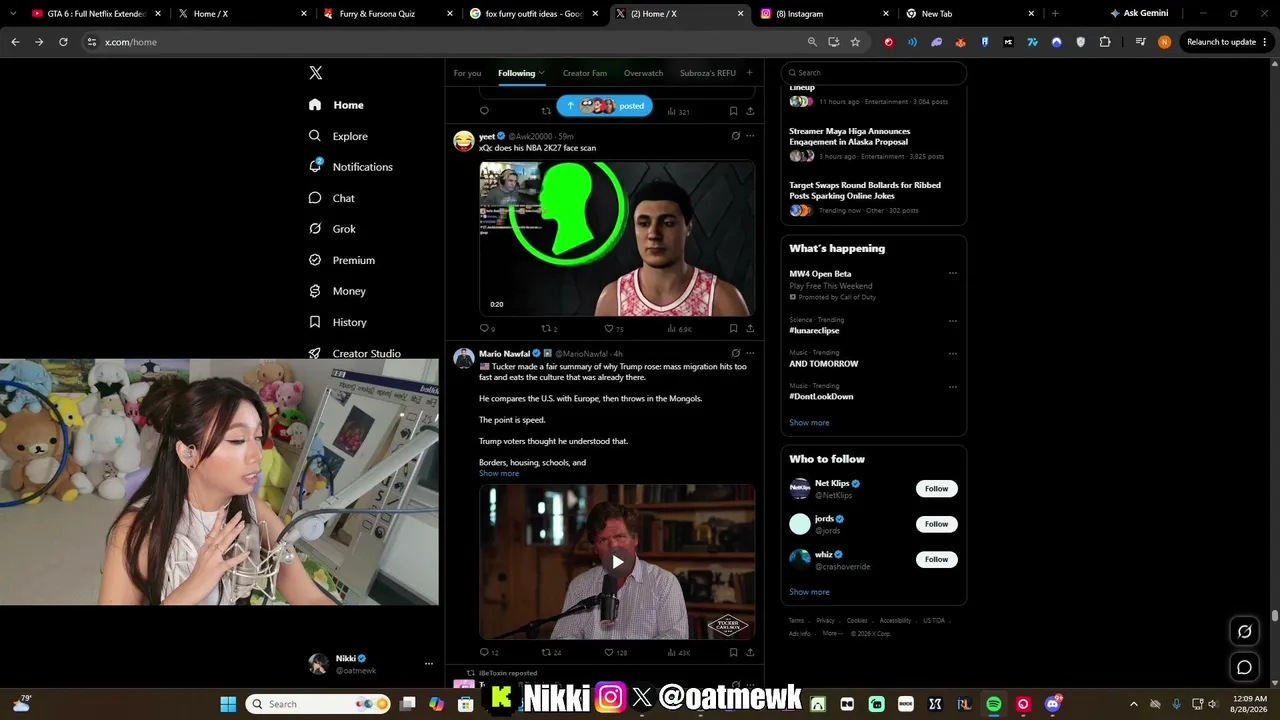Image resolution: width=1280 pixels, height=720 pixels.
Task: Open Explore in the X sidebar
Action: coord(339,136)
